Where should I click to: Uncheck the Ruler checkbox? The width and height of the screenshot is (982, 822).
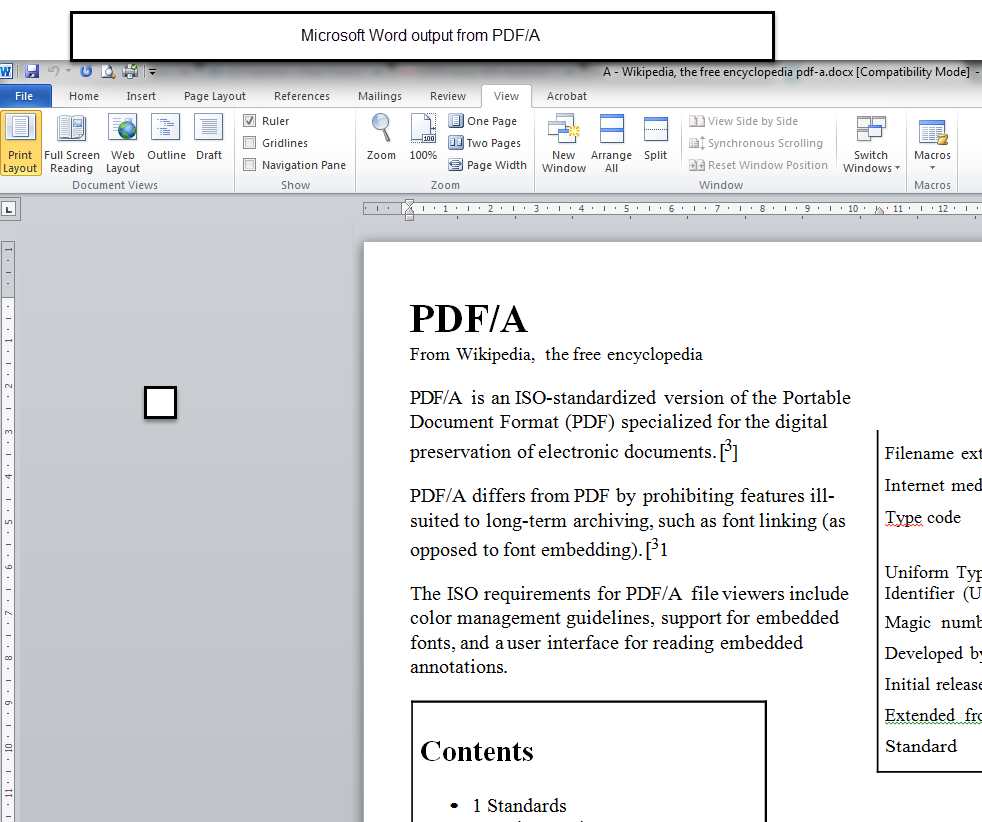pos(250,121)
